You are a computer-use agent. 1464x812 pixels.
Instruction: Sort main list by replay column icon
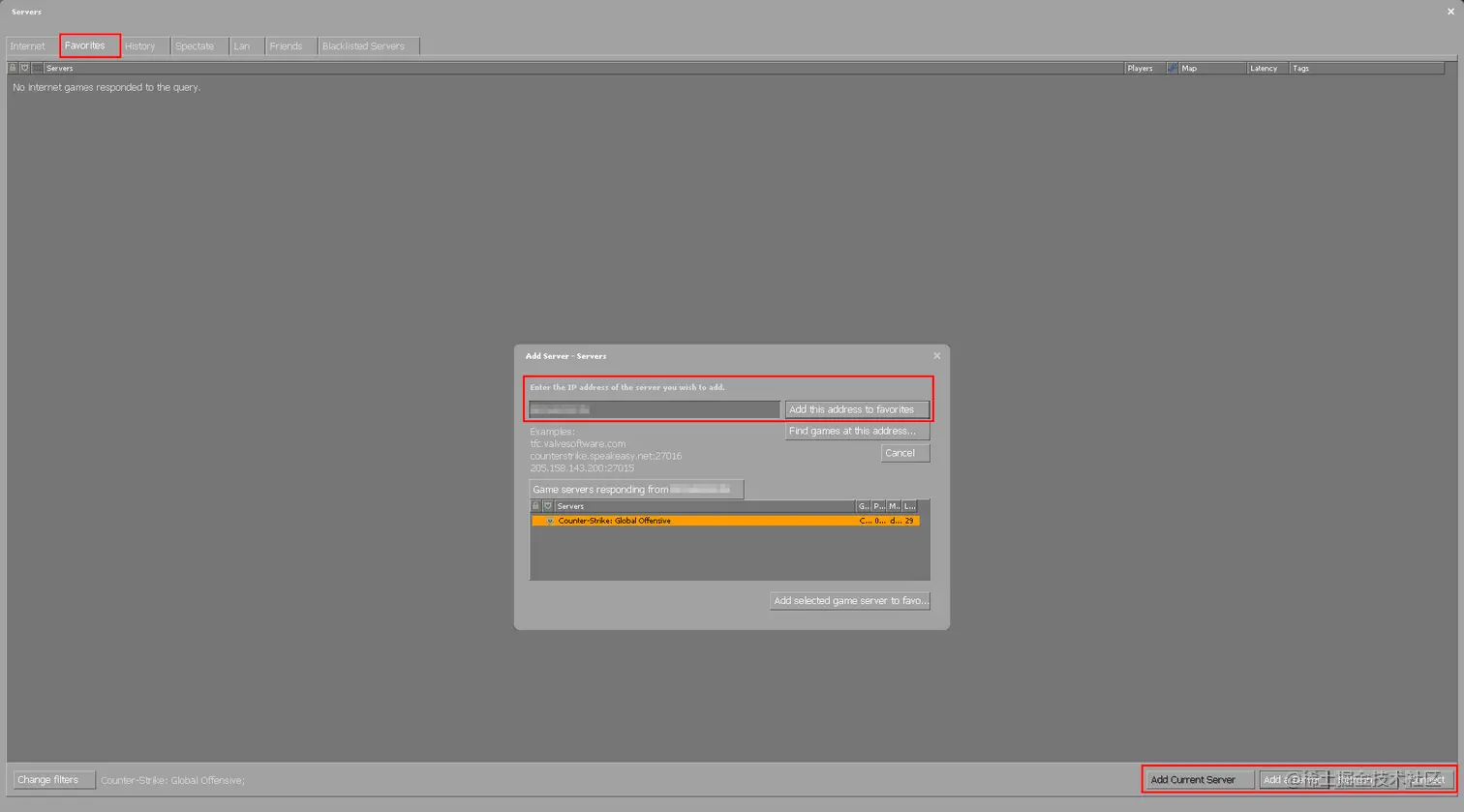point(38,69)
